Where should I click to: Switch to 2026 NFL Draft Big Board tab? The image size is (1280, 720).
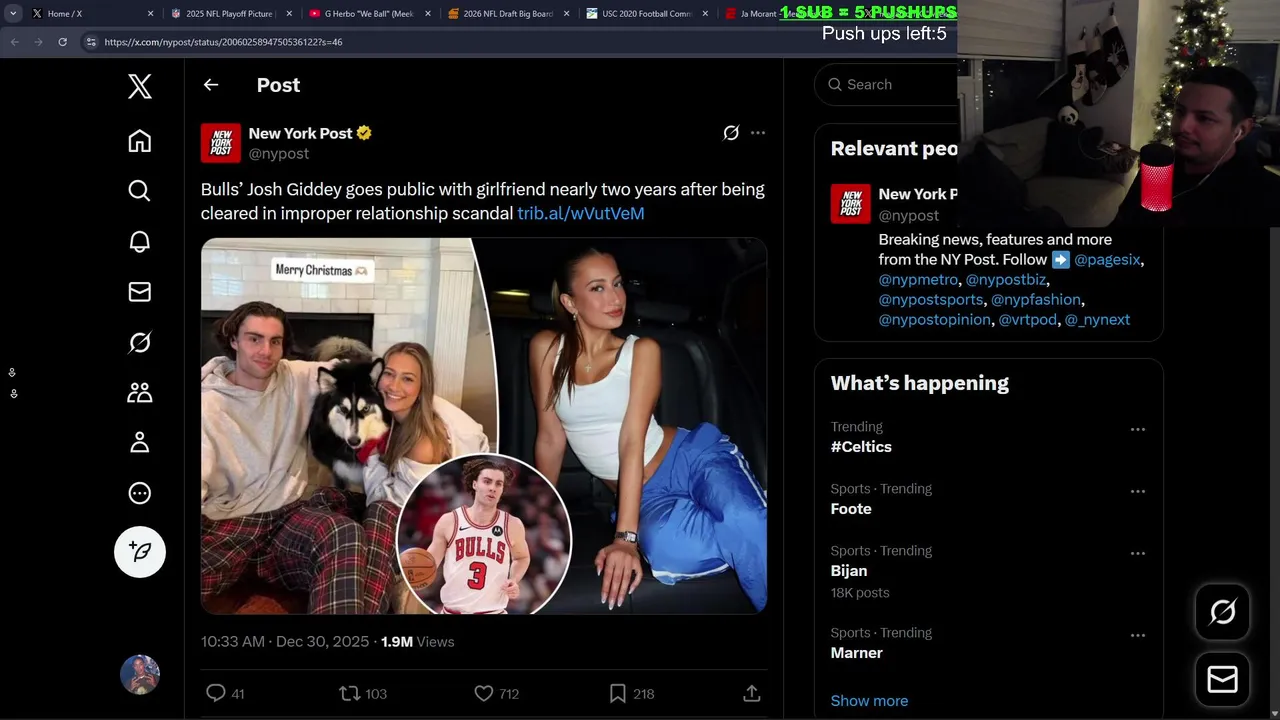[x=507, y=14]
